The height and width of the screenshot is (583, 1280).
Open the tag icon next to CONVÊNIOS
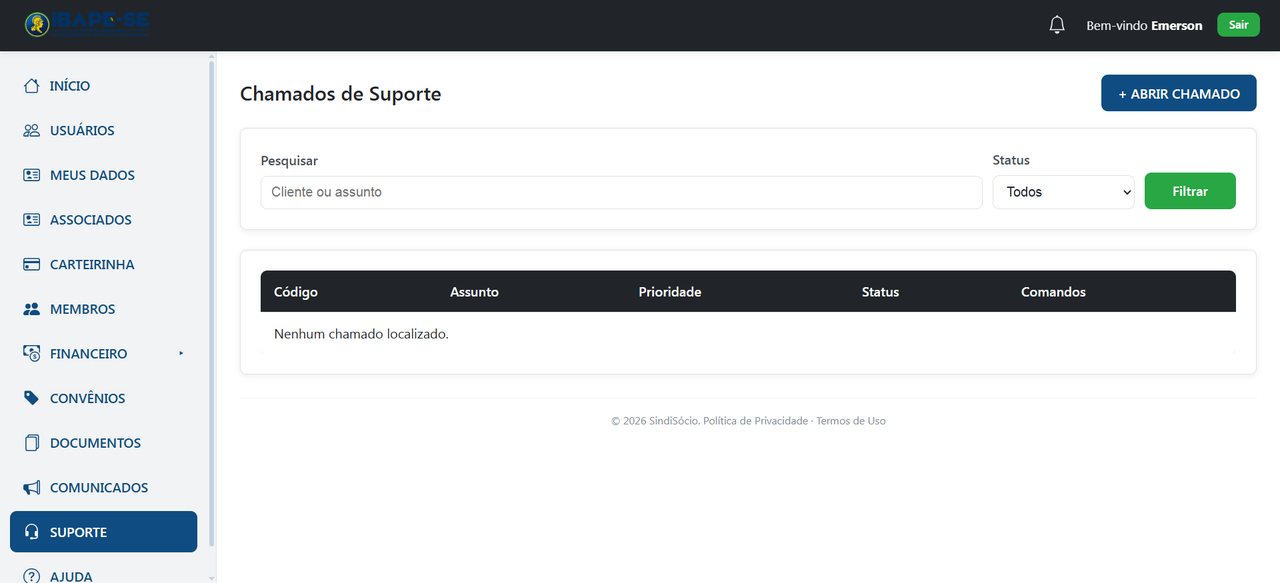click(x=32, y=398)
